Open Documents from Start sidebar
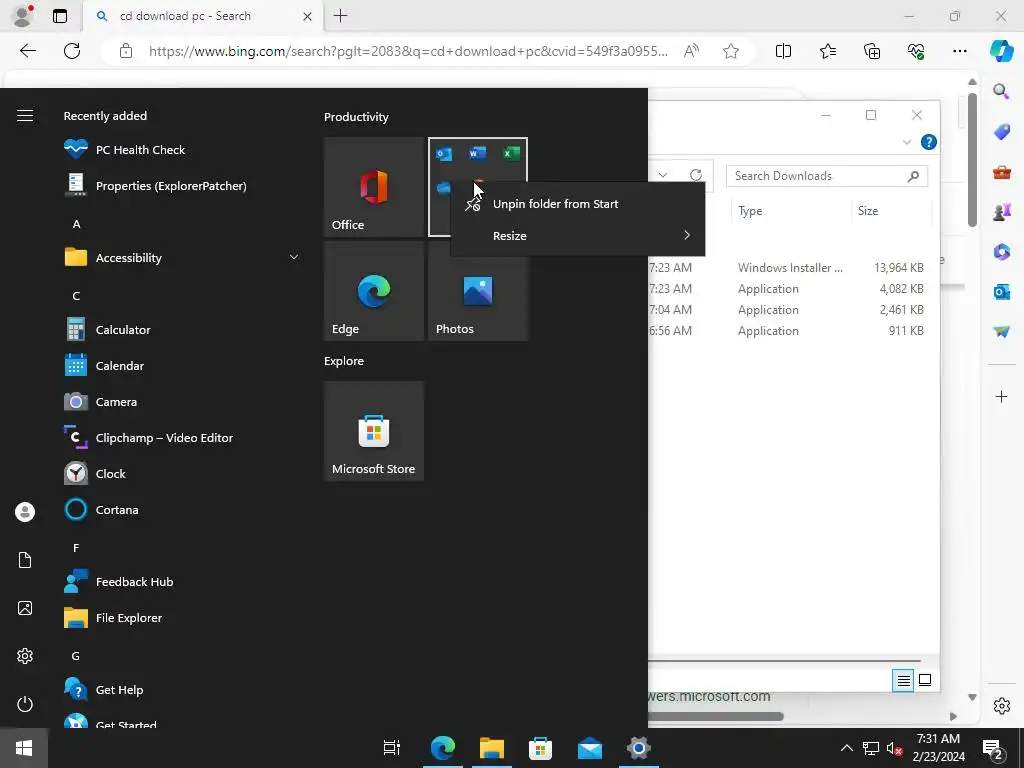The height and width of the screenshot is (768, 1024). coord(25,560)
